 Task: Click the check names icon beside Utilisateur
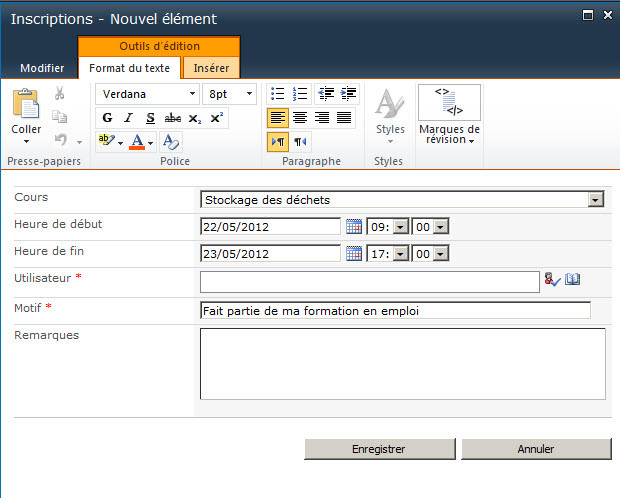tap(553, 281)
